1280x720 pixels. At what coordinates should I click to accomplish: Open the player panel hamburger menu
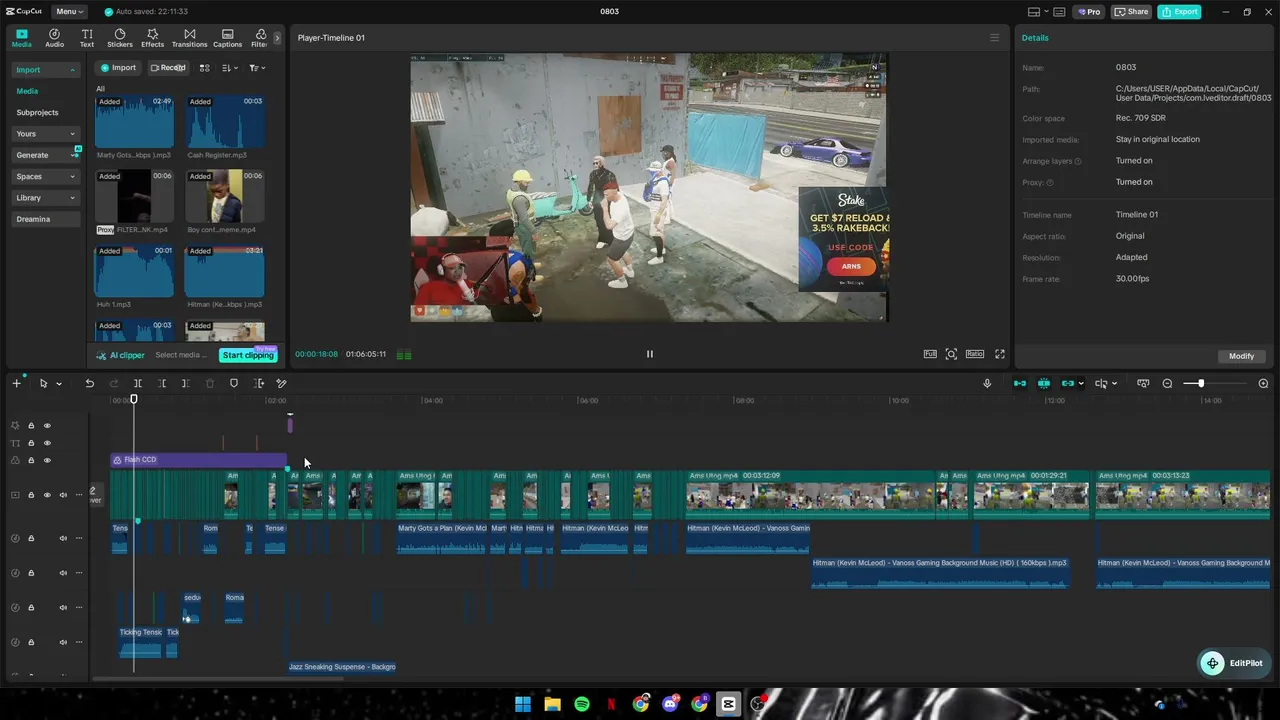[994, 38]
